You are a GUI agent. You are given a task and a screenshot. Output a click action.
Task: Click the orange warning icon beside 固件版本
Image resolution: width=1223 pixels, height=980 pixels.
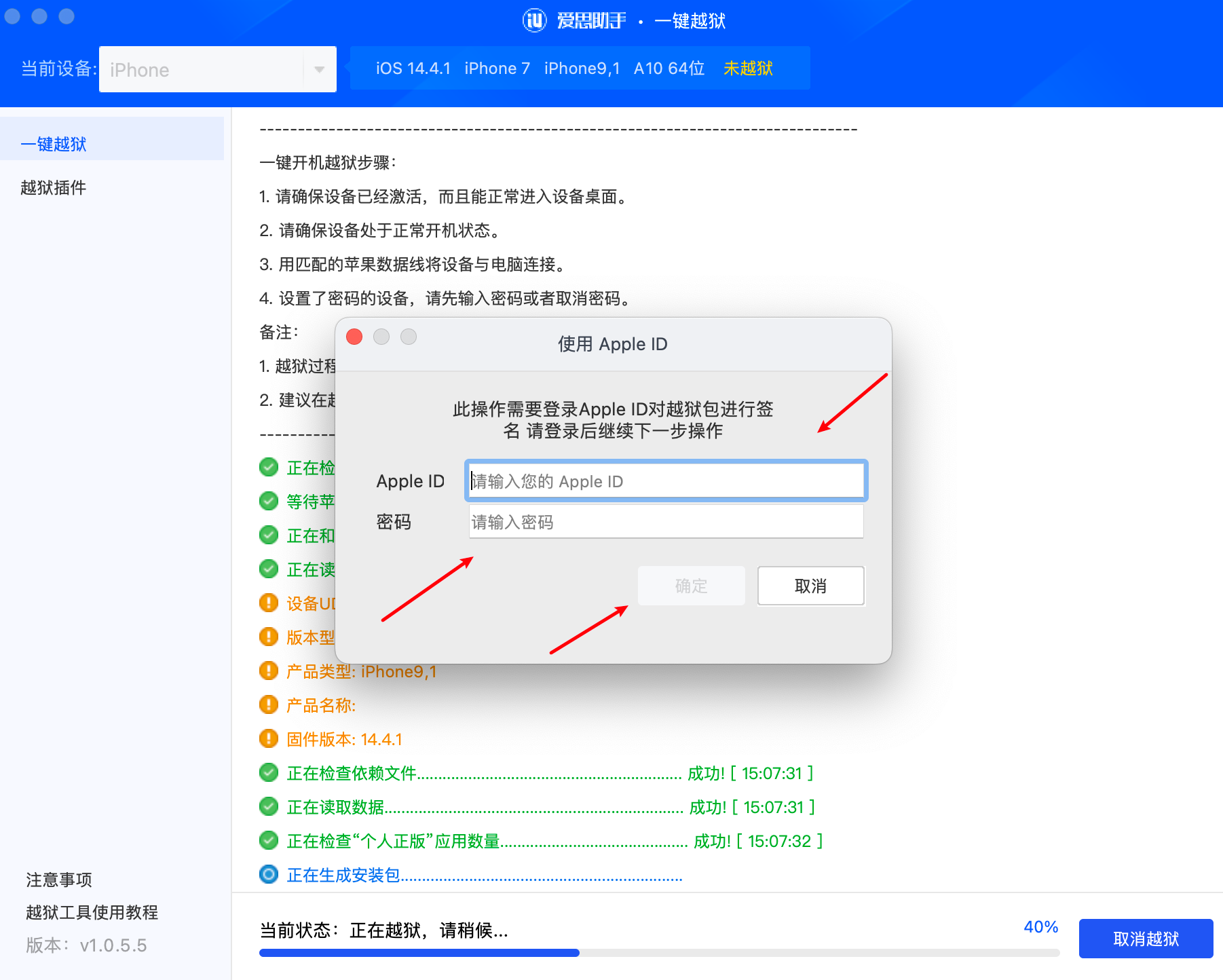tap(269, 738)
